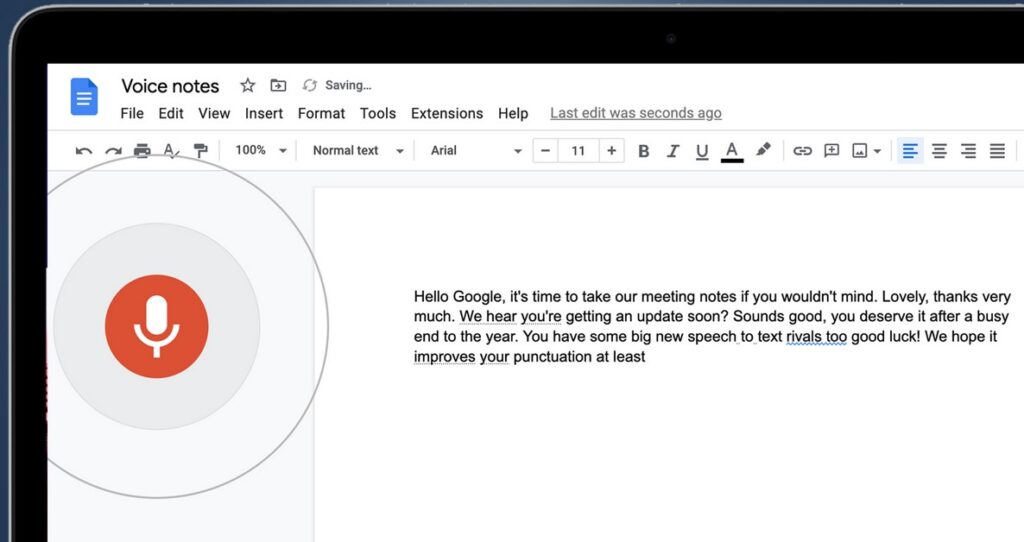Click the undo arrow icon

84,151
